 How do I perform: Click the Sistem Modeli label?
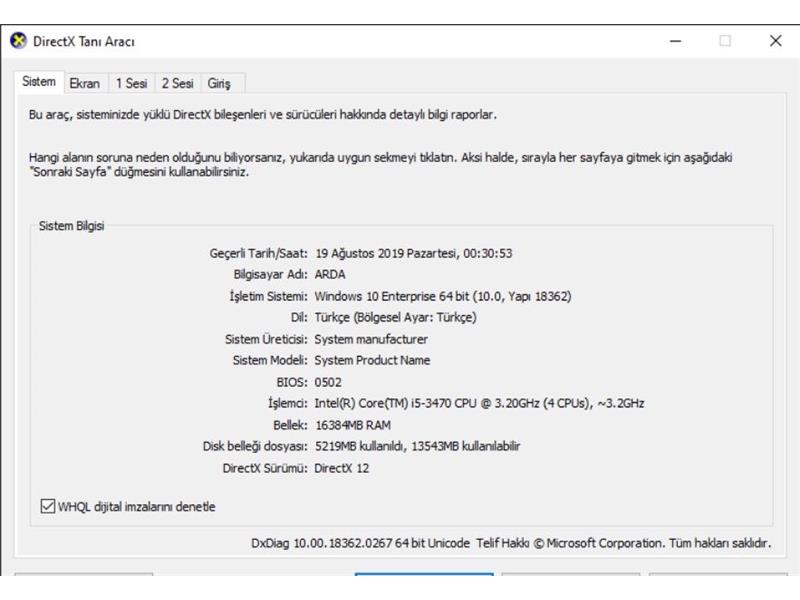point(270,360)
